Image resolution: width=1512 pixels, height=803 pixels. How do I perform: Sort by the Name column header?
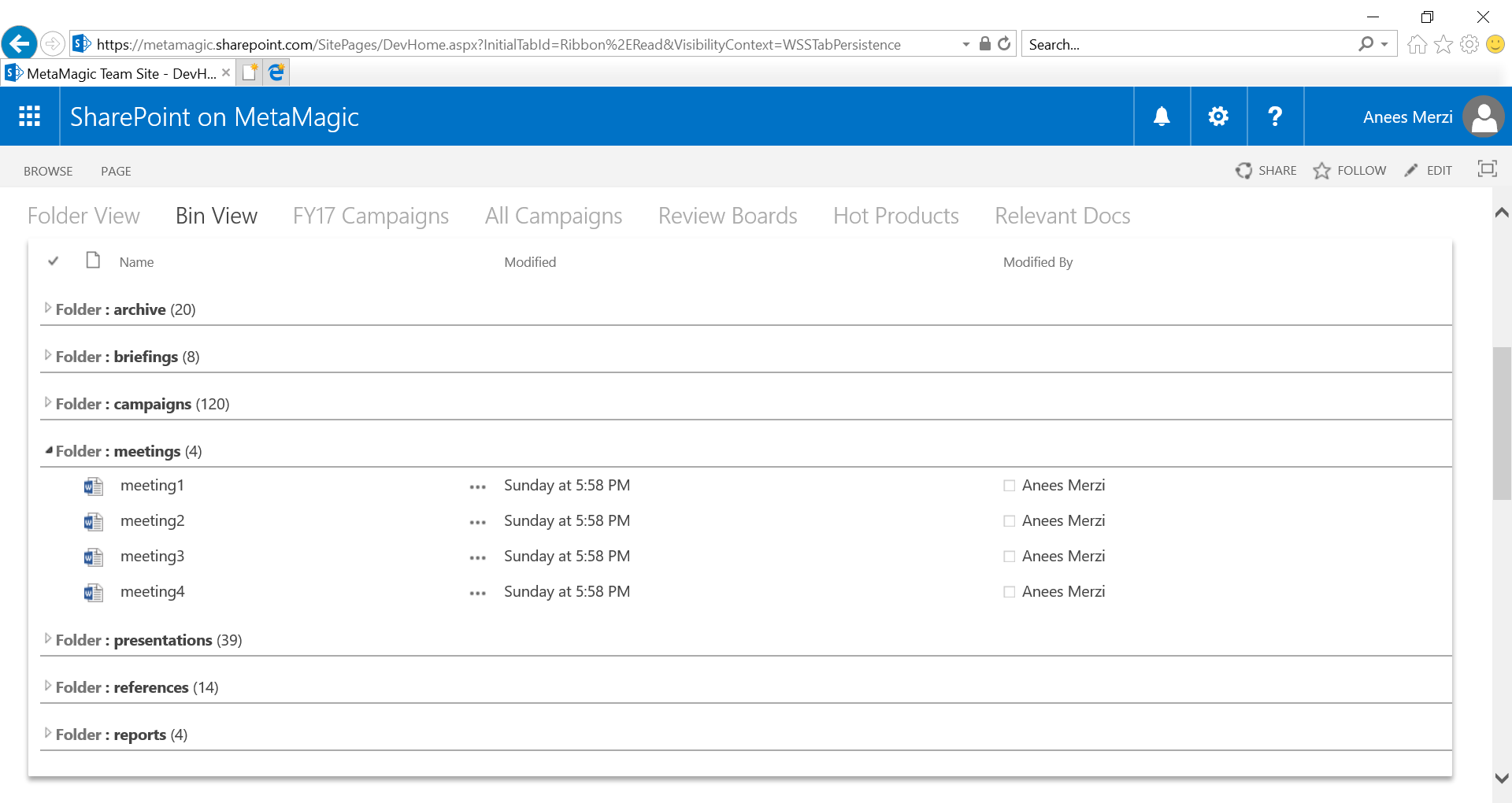pos(136,262)
